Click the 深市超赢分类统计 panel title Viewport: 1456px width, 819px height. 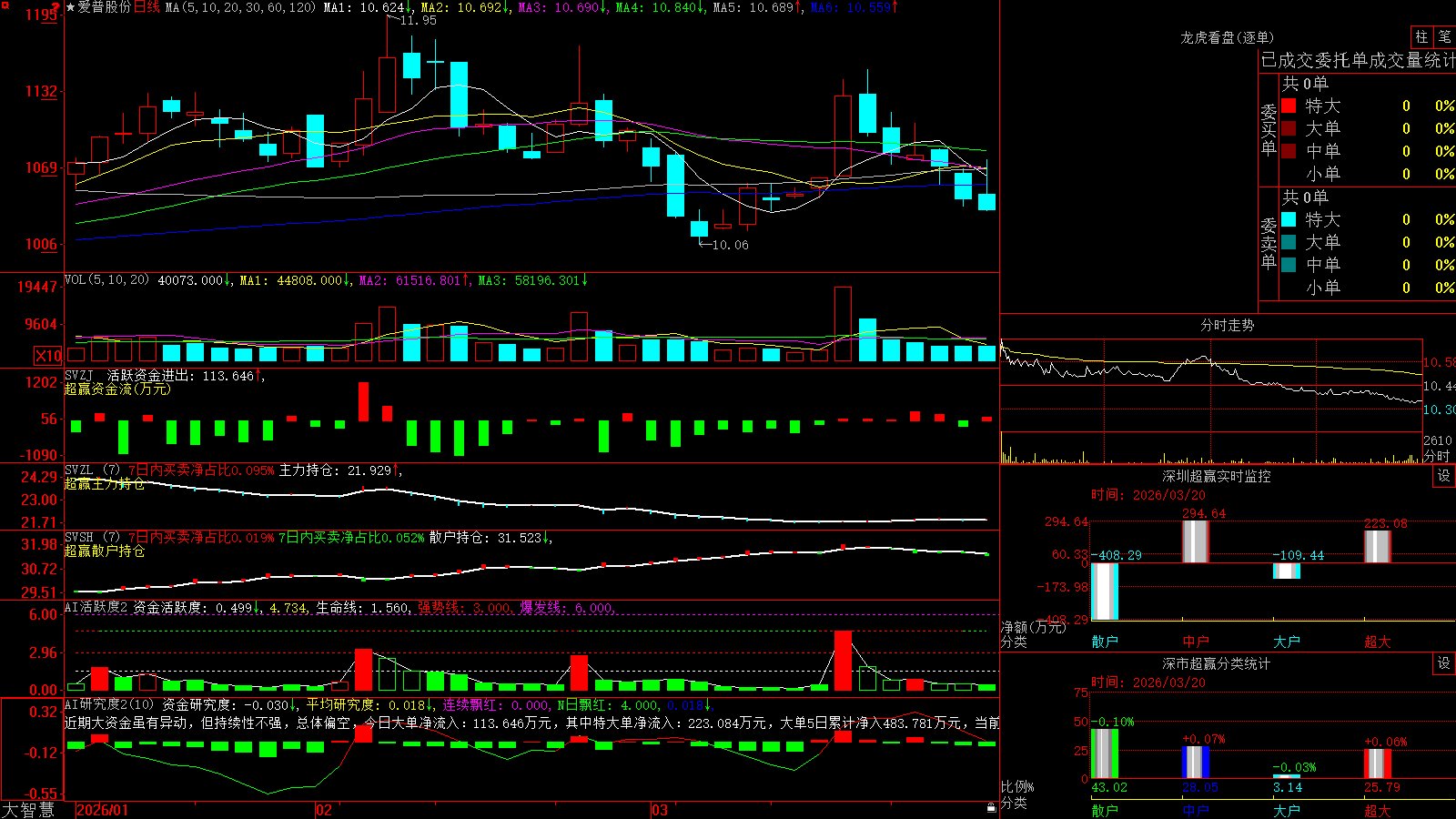[x=1217, y=663]
